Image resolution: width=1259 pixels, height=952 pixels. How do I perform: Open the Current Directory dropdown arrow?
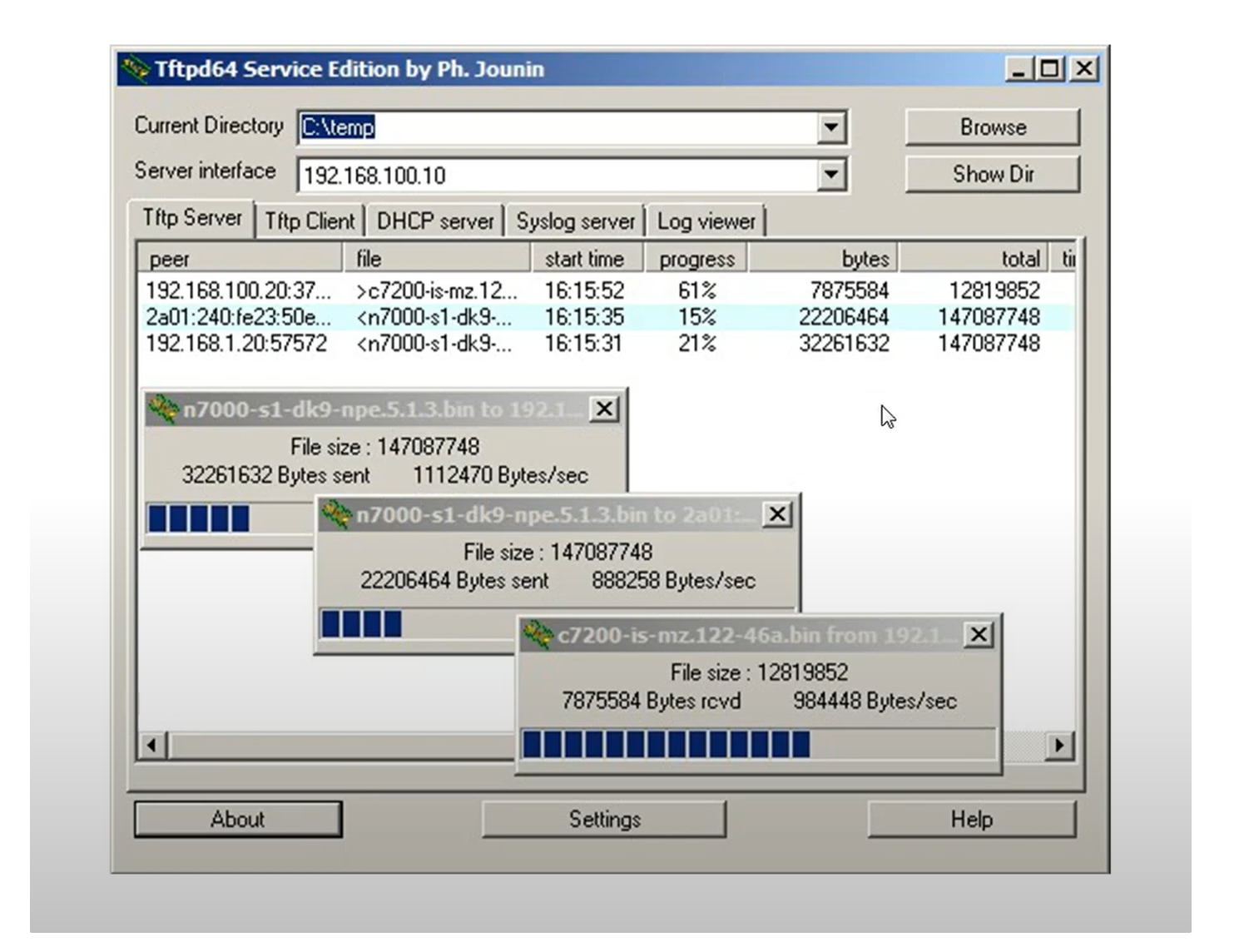830,128
